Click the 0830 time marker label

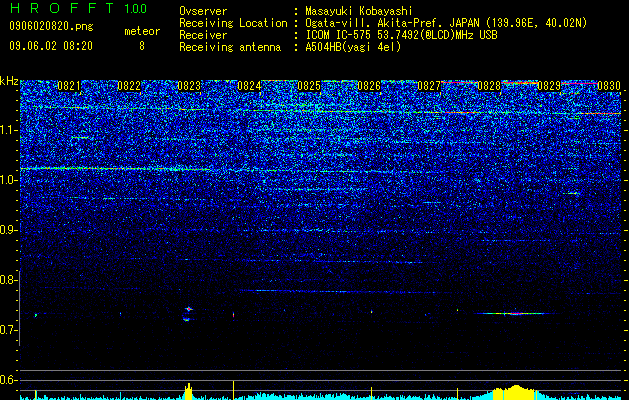609,86
